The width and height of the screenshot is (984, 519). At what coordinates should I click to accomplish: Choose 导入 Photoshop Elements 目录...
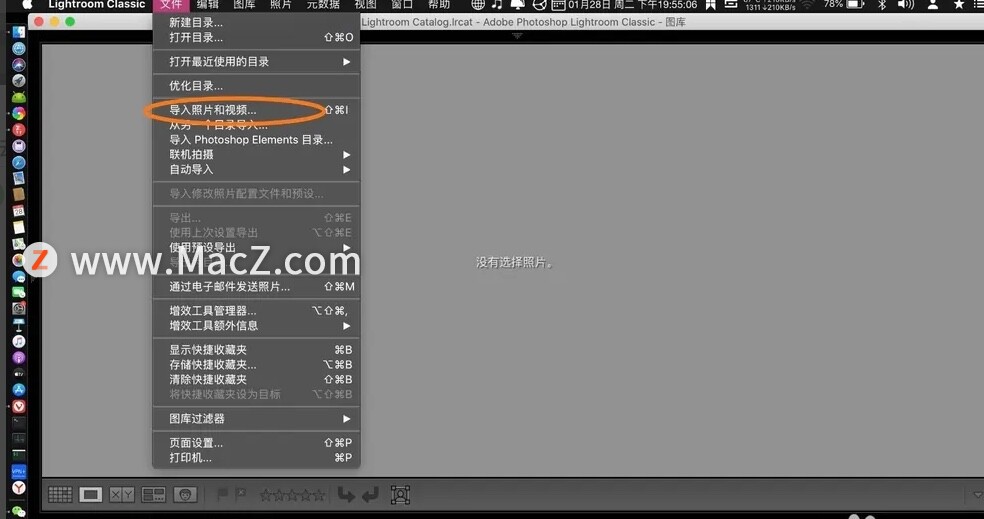click(x=256, y=140)
